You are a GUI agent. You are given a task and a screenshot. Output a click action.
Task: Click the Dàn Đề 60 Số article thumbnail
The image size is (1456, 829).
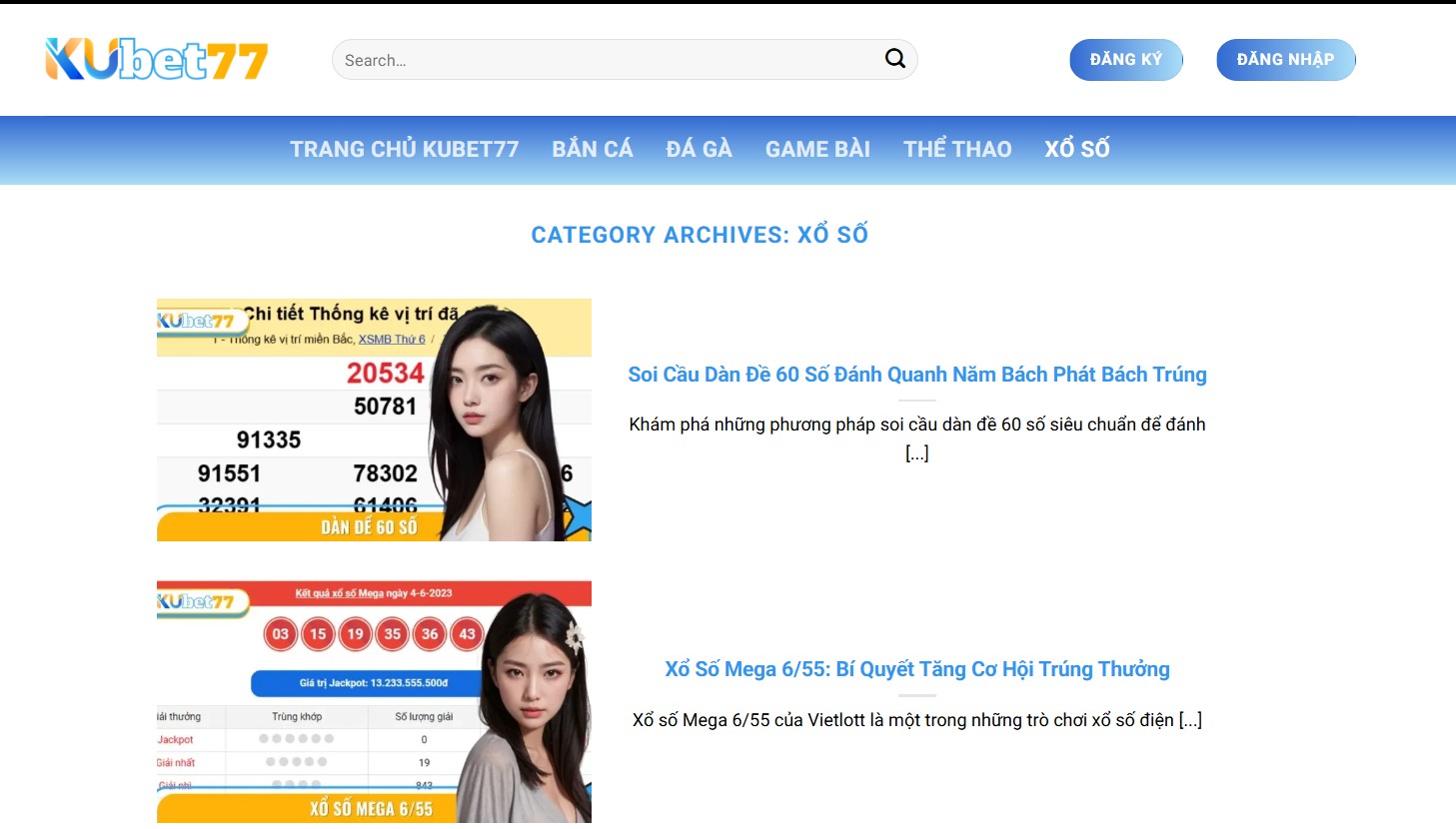[x=374, y=419]
